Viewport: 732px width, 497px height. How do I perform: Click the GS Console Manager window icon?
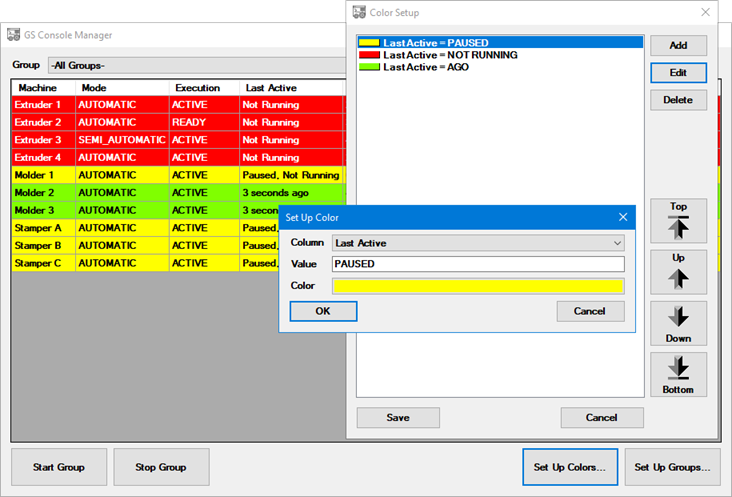(14, 35)
